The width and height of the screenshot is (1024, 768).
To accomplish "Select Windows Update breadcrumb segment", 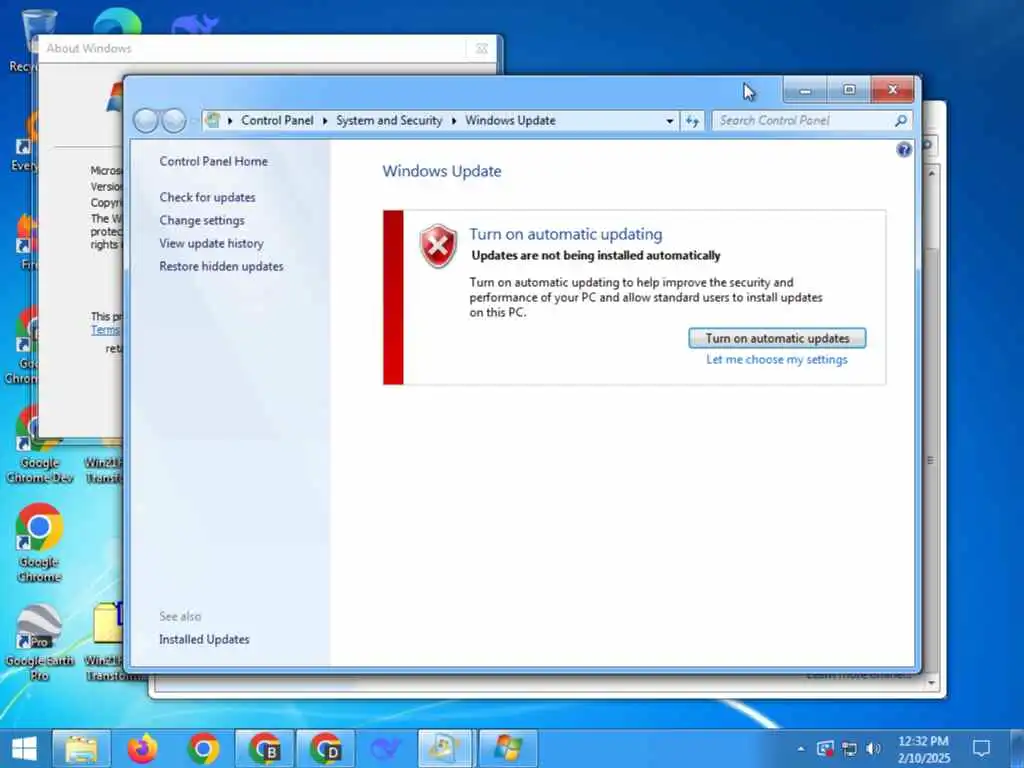I will [510, 120].
